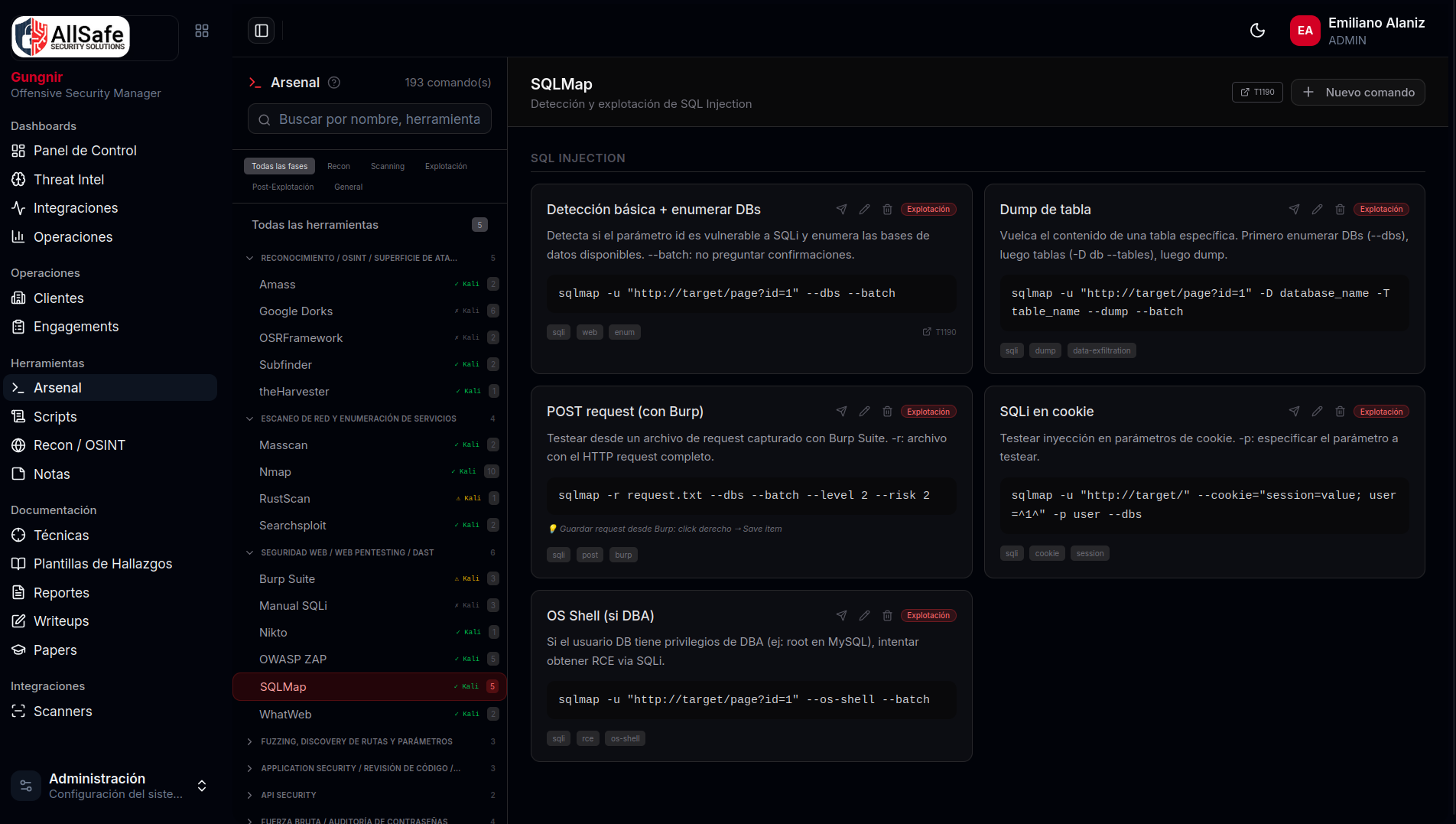Click the sqlmap --os-shell command text
The height and width of the screenshot is (824, 1456).
tap(744, 700)
